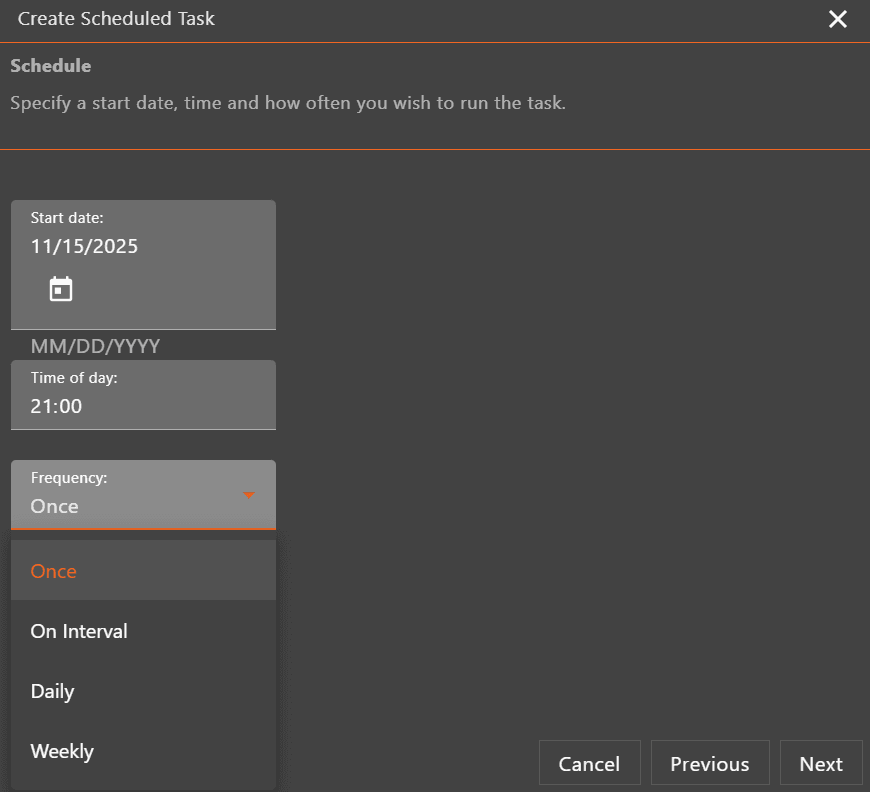
Task: Open the calendar date picker icon
Action: coord(61,290)
